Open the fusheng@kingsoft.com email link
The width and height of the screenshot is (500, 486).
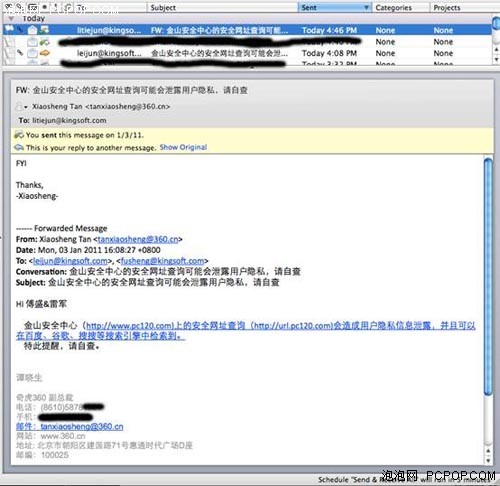(162, 261)
